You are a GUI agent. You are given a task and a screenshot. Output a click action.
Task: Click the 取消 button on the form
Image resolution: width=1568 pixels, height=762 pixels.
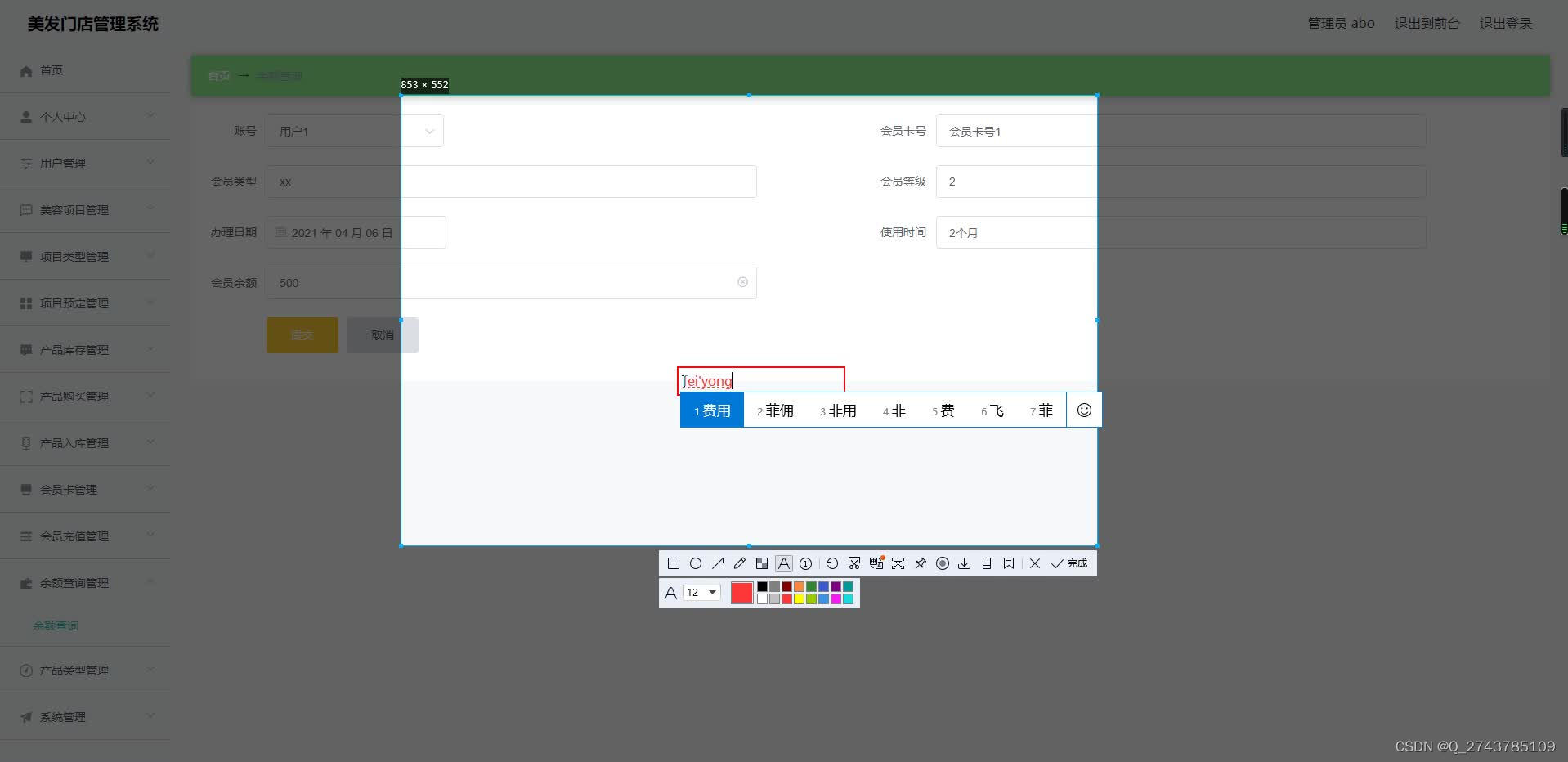tap(383, 335)
